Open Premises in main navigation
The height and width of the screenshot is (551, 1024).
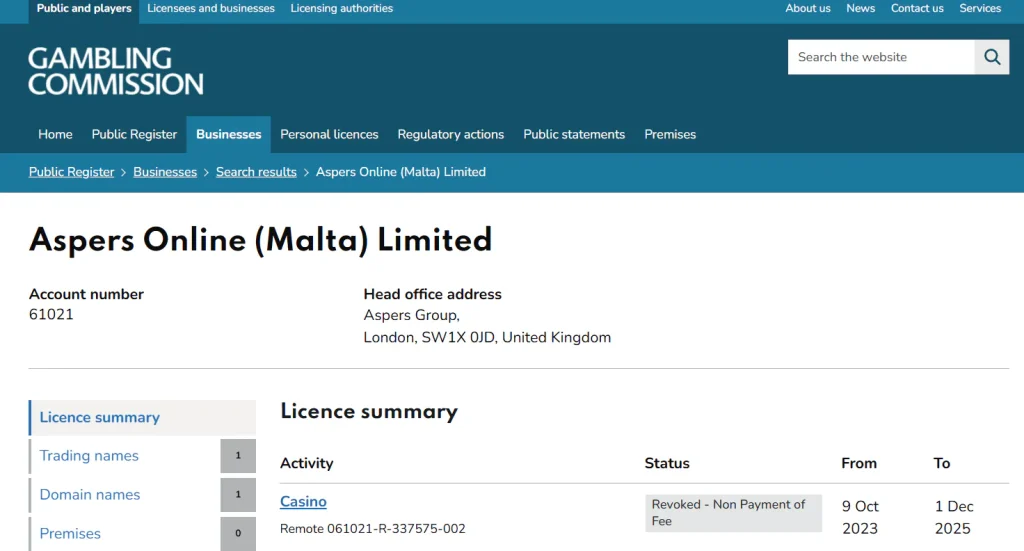tap(670, 134)
